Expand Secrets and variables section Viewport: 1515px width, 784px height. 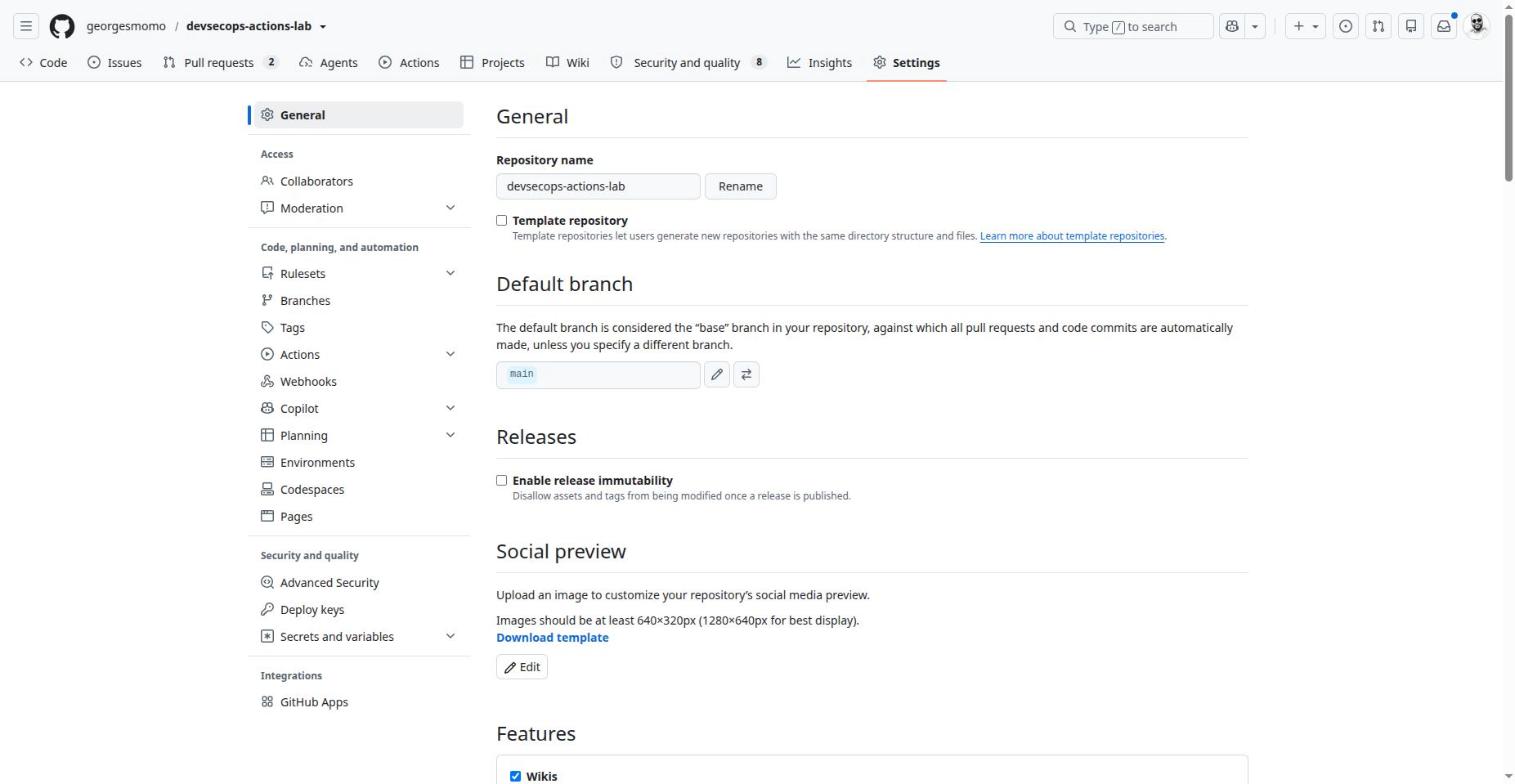coord(450,637)
